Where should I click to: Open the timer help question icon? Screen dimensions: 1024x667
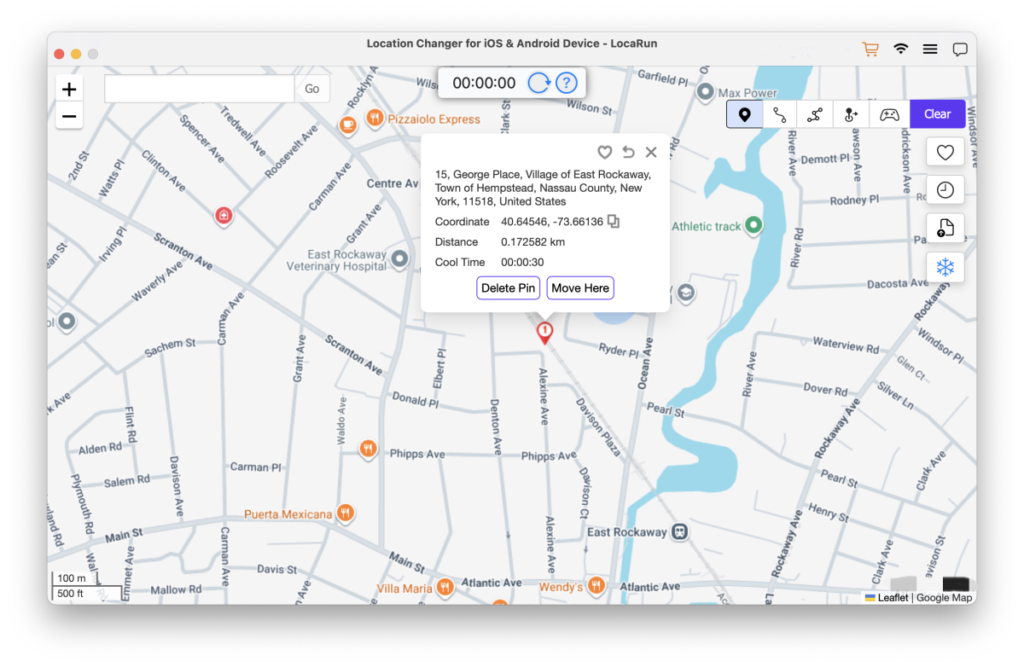click(566, 83)
